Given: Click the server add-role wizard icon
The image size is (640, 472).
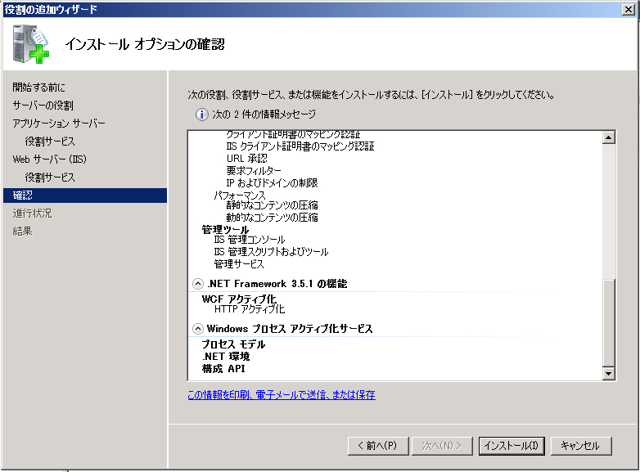Looking at the screenshot, I should [x=31, y=44].
